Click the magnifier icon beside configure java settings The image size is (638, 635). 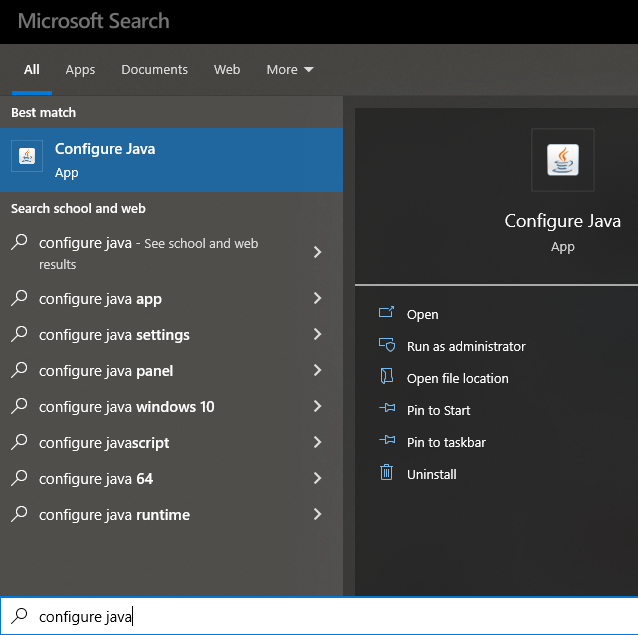click(19, 334)
